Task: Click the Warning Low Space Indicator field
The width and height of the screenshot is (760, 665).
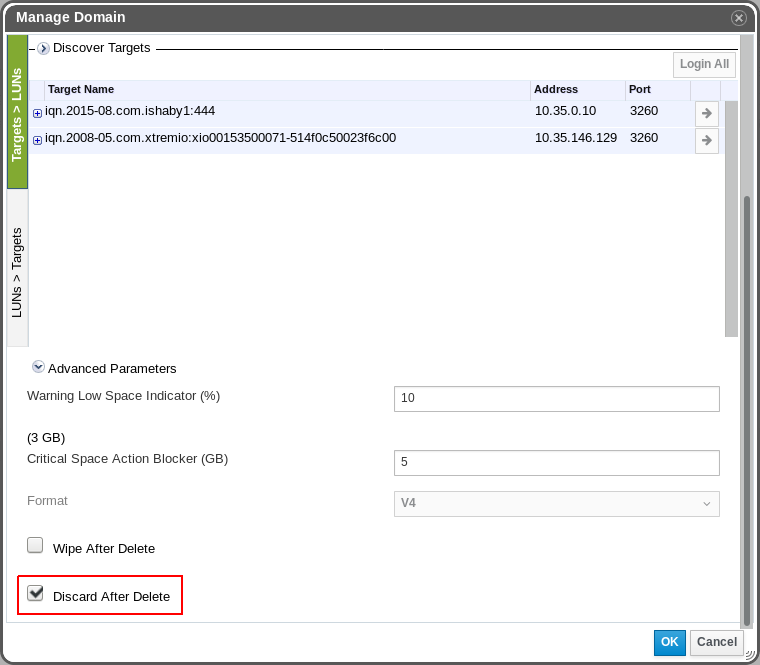Action: (x=556, y=398)
